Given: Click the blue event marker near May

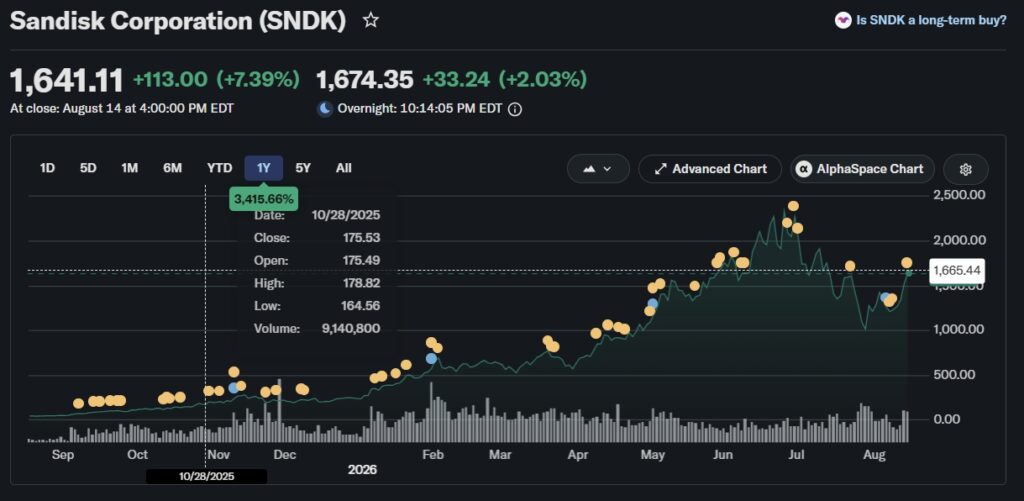Looking at the screenshot, I should coord(652,303).
